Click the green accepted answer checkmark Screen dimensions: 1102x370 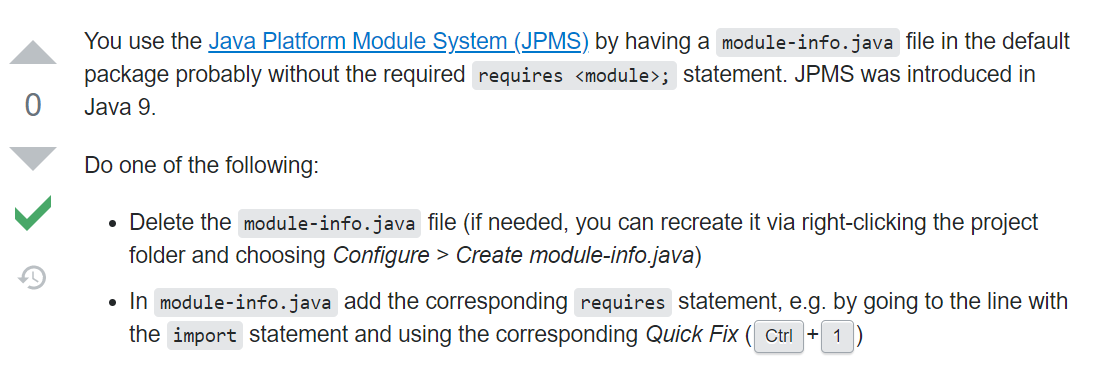pos(33,214)
